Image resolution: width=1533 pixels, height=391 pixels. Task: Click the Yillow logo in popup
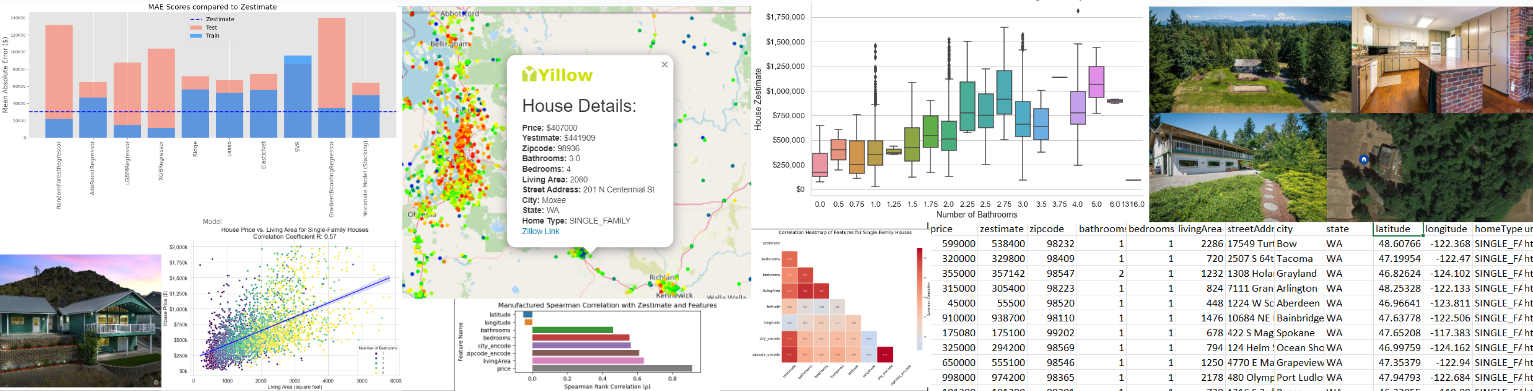coord(558,75)
